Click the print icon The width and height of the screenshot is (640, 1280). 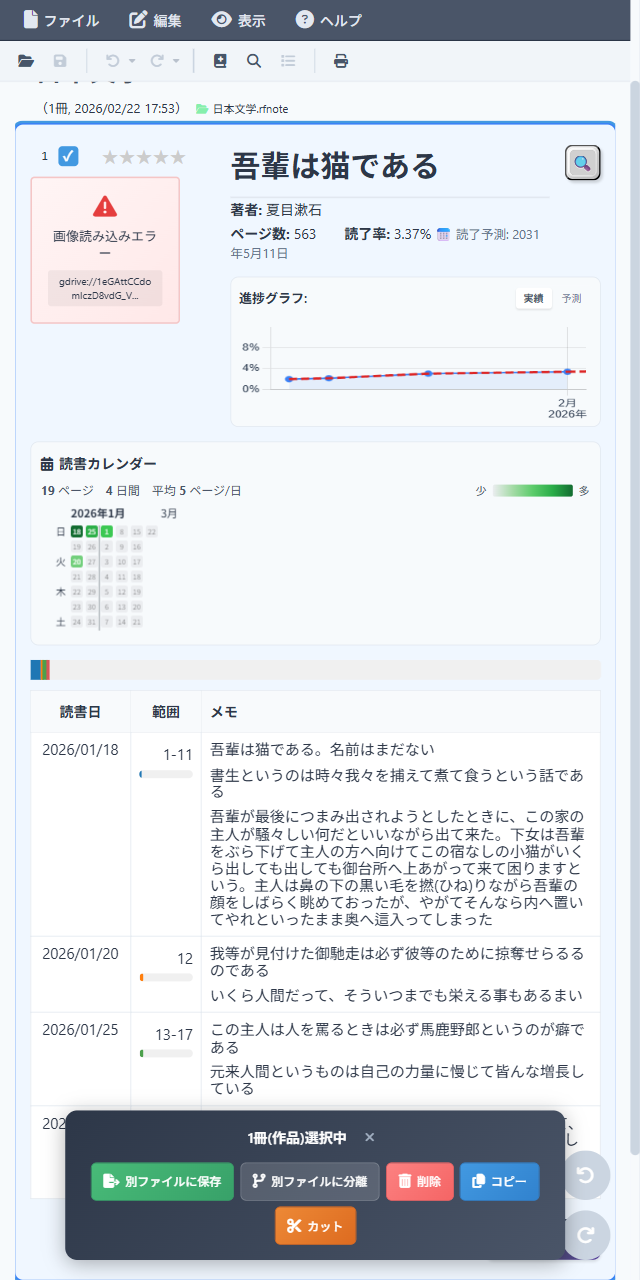pyautogui.click(x=341, y=61)
